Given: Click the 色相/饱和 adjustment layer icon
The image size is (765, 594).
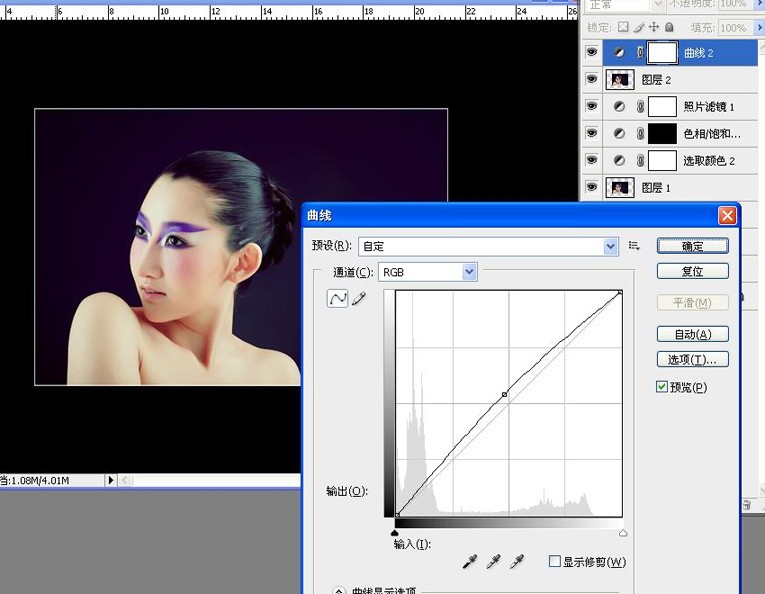Looking at the screenshot, I should (x=619, y=133).
